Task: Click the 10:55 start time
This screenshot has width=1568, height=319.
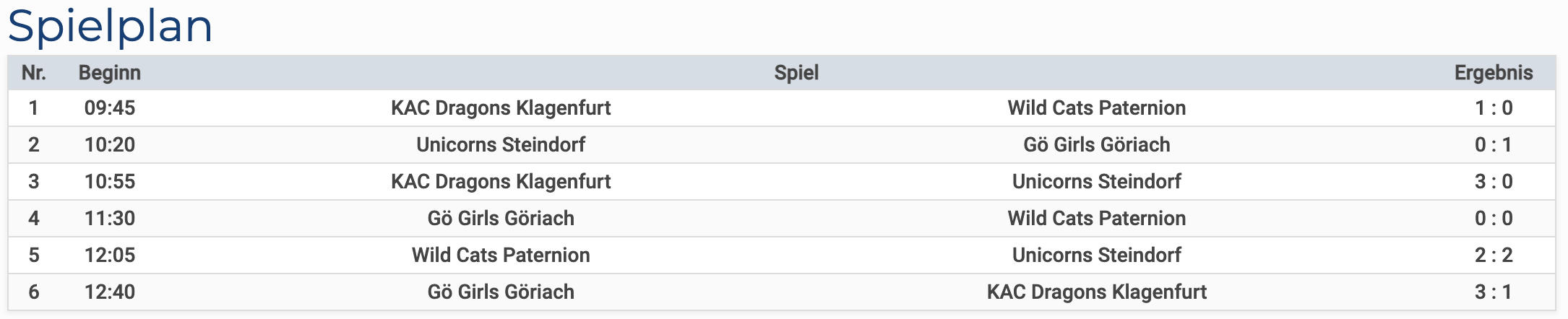Action: click(110, 182)
